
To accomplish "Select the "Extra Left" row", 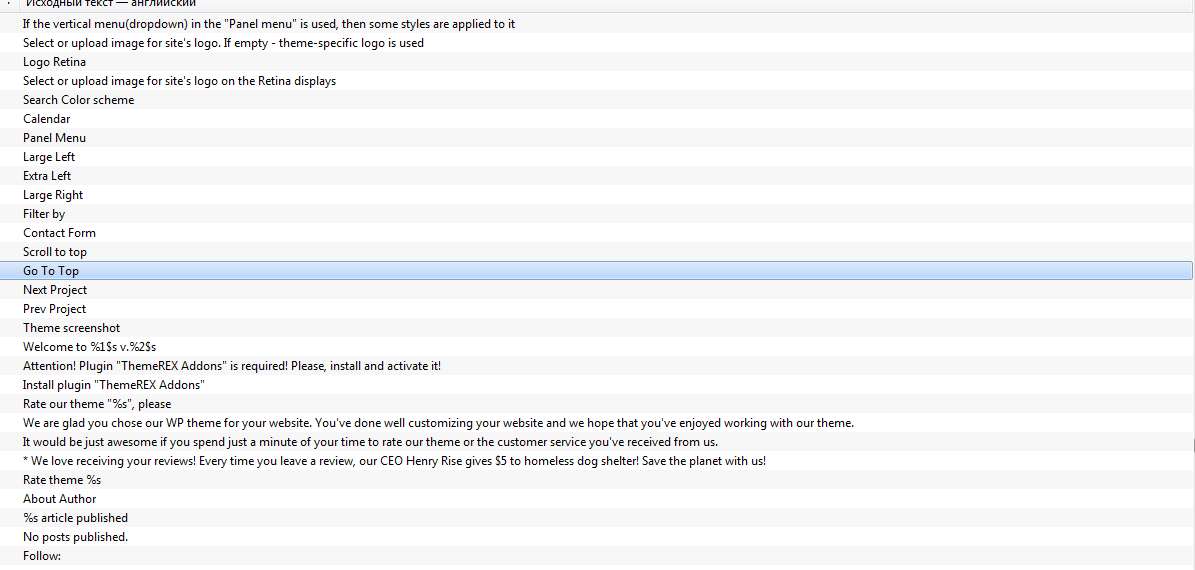I will coord(597,176).
